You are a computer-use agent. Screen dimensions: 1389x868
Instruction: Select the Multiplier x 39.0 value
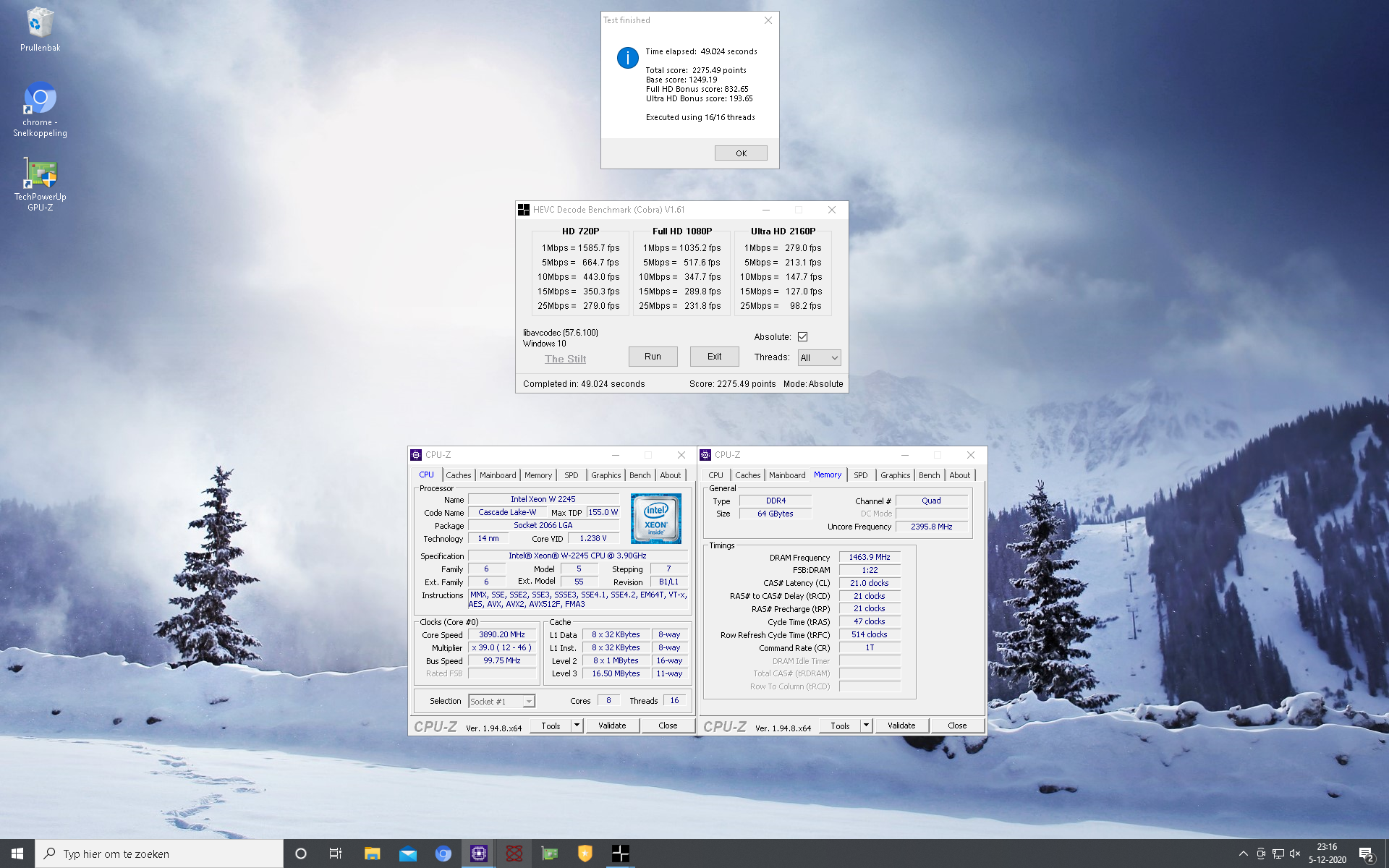pyautogui.click(x=502, y=647)
